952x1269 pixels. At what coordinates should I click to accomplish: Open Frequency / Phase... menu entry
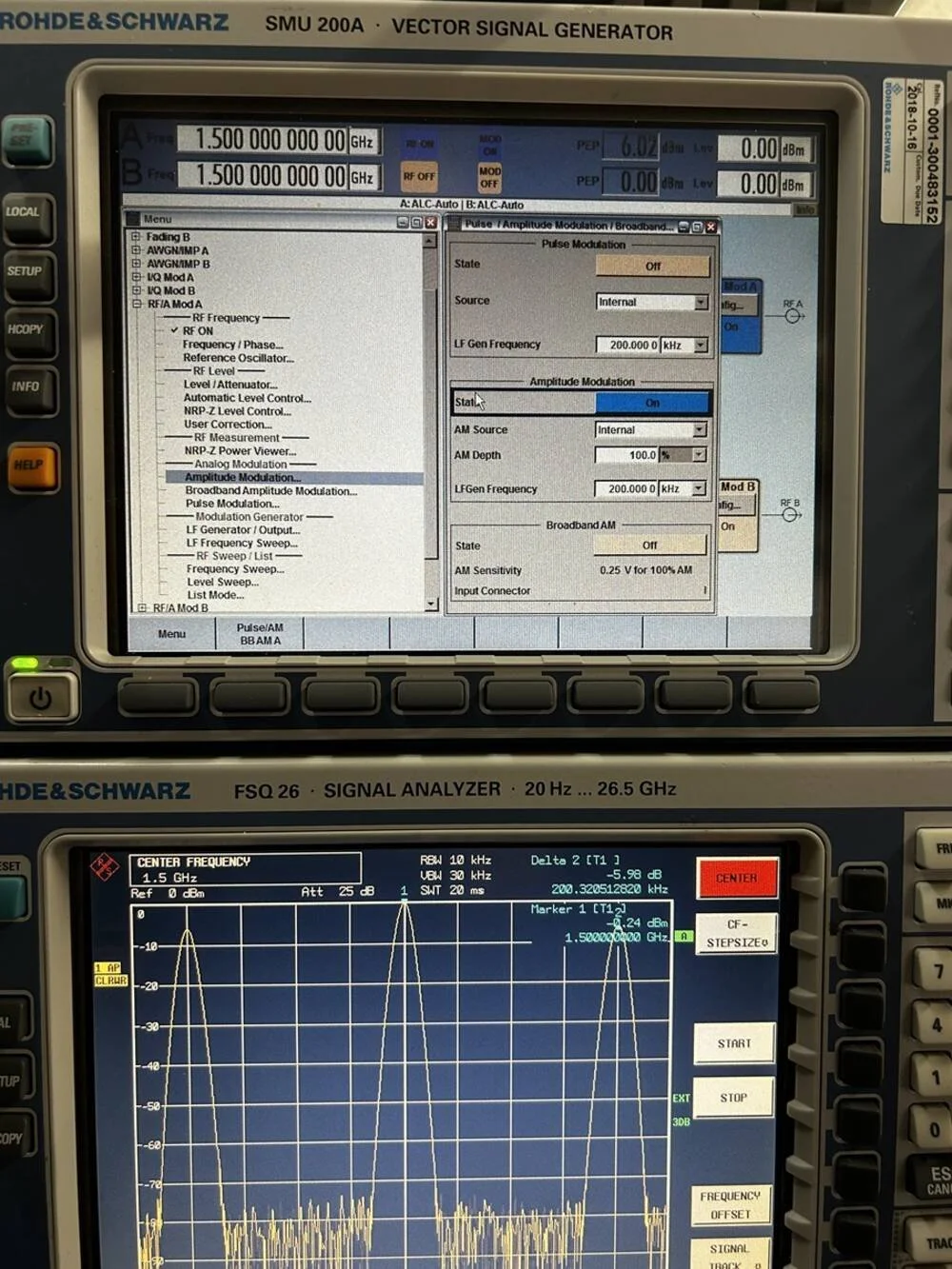coord(232,345)
